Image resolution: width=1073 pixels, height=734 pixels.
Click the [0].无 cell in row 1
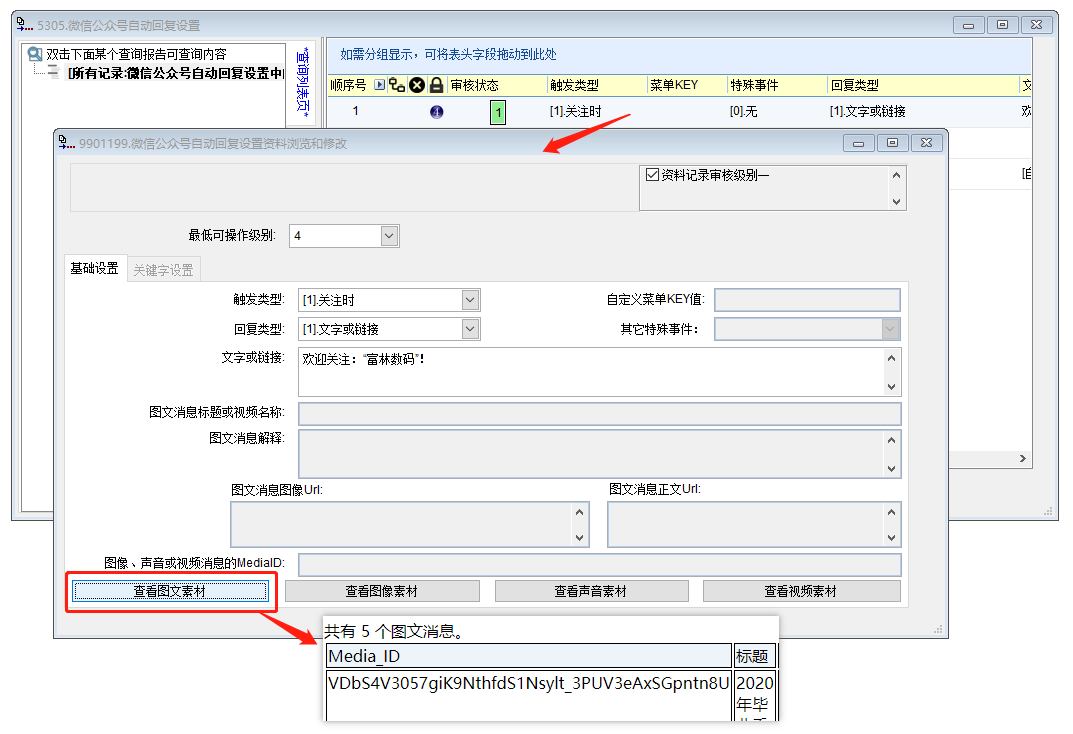coord(743,112)
